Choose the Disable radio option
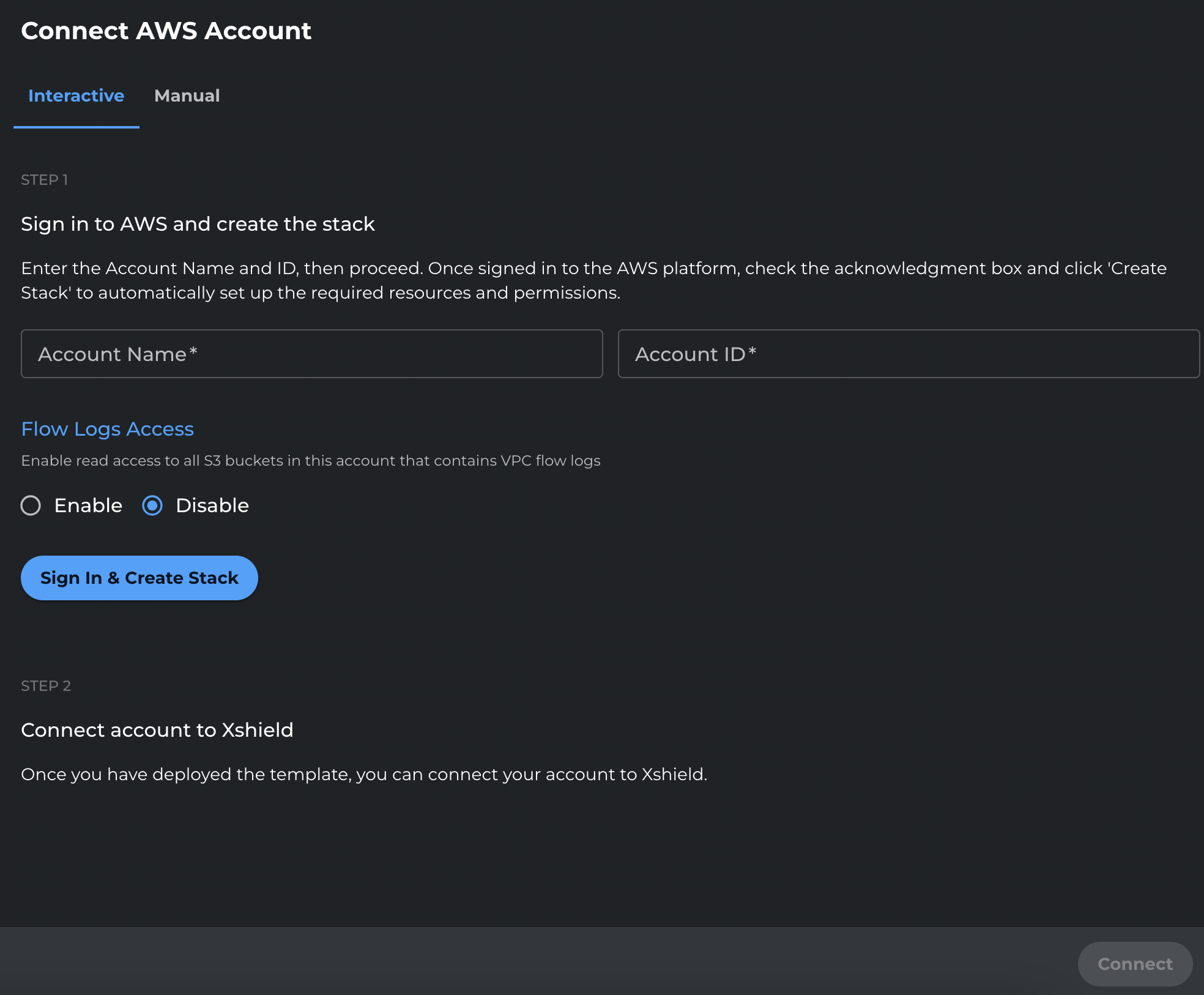1204x995 pixels. (152, 505)
